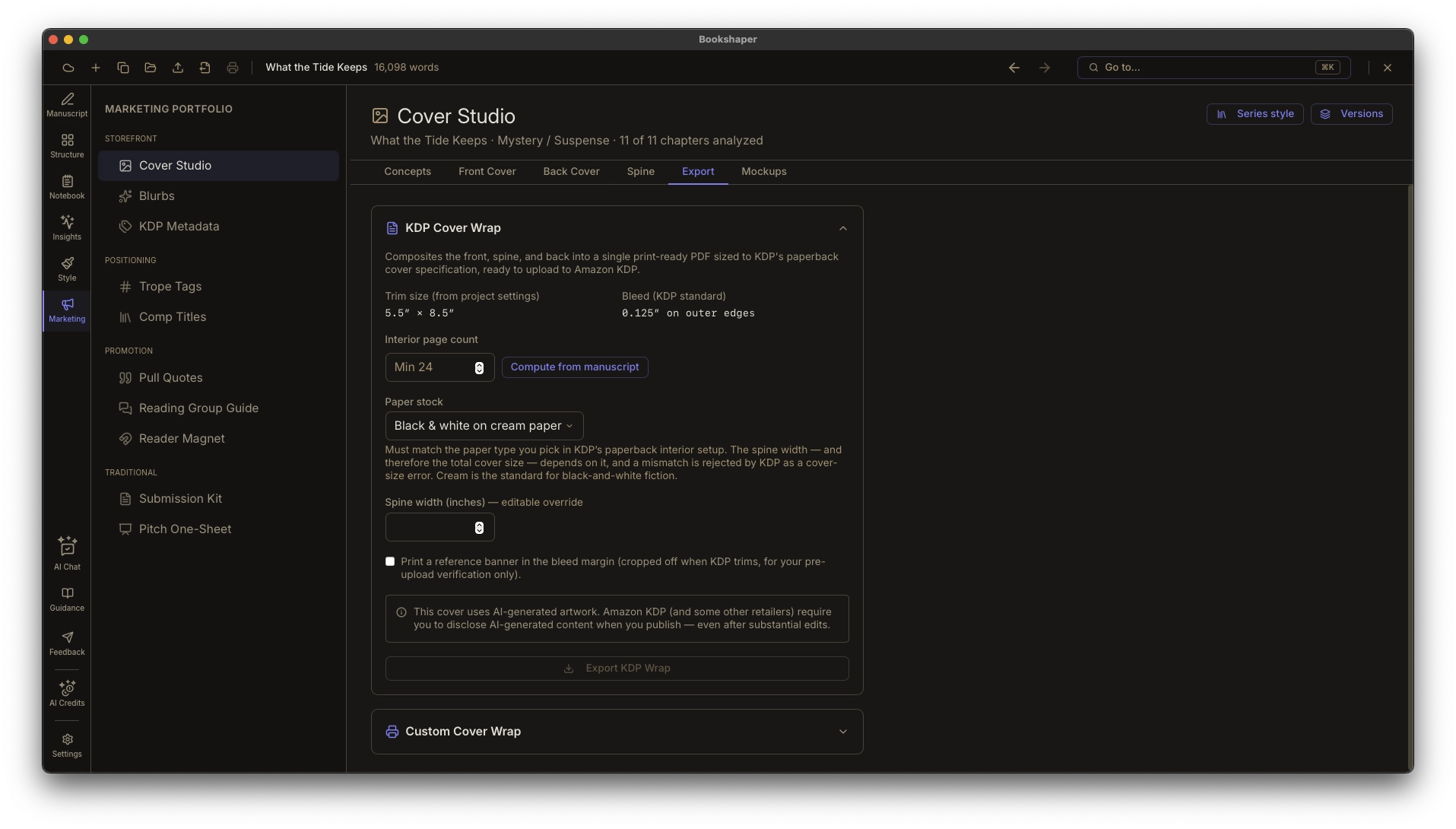Click the Interior page count input field

[439, 367]
